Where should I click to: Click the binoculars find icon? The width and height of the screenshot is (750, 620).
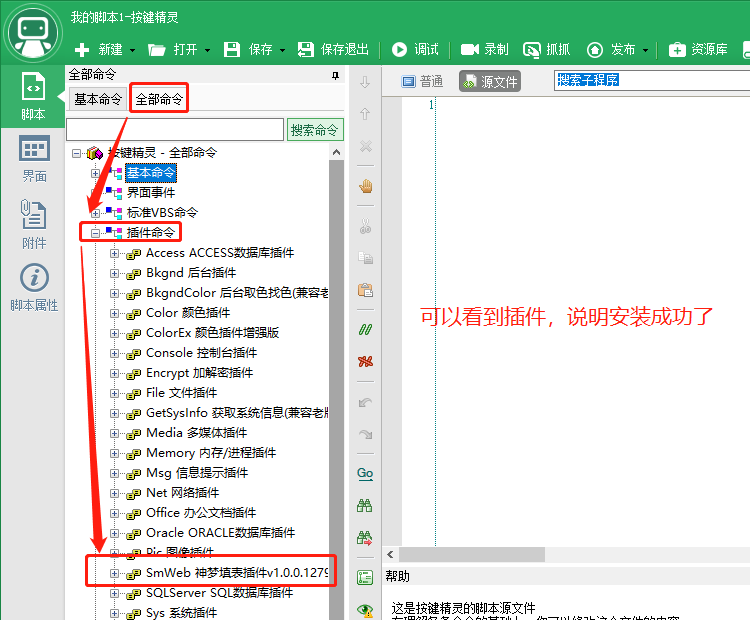(364, 505)
